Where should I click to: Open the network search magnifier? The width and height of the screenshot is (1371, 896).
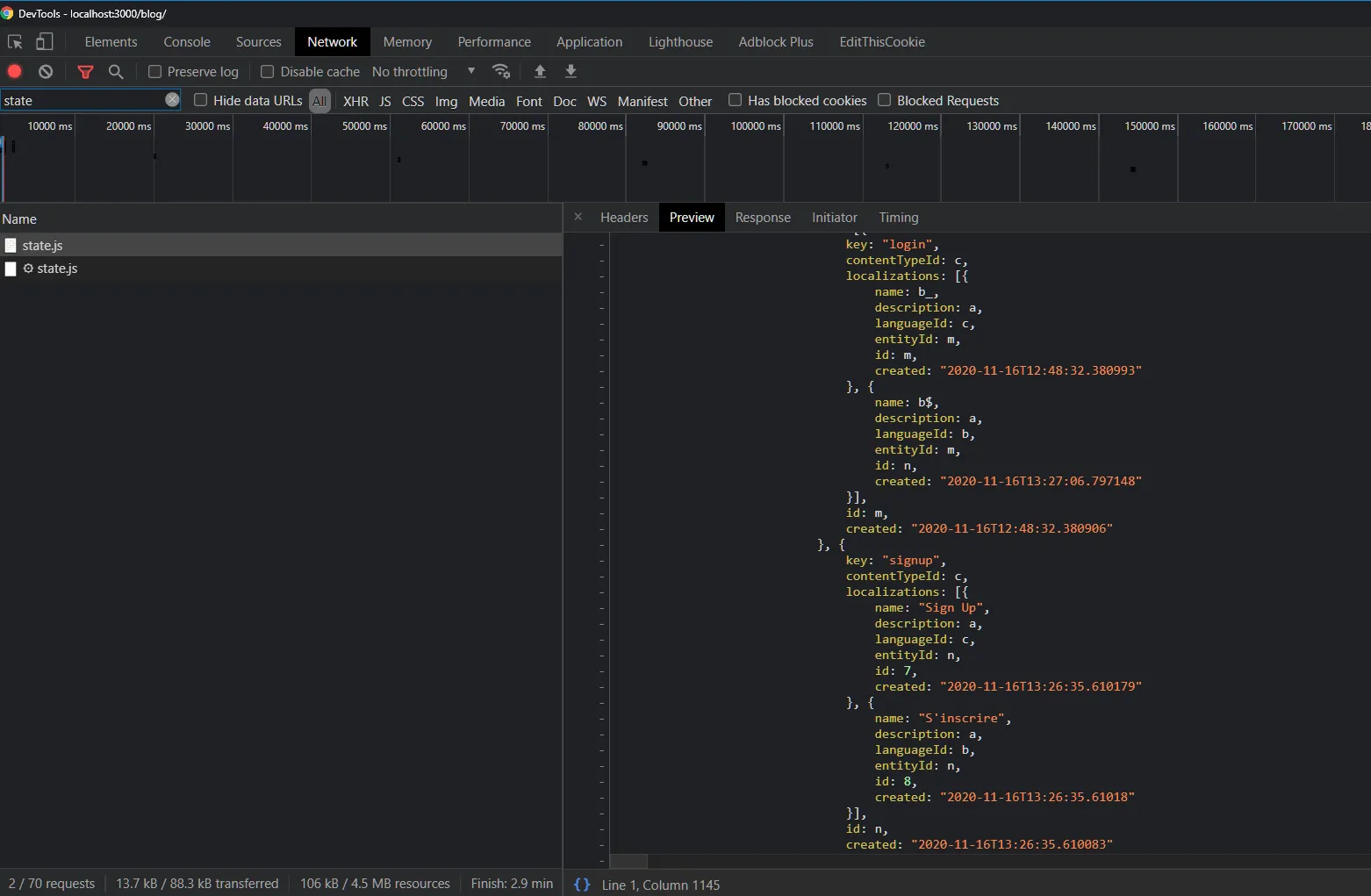coord(116,72)
